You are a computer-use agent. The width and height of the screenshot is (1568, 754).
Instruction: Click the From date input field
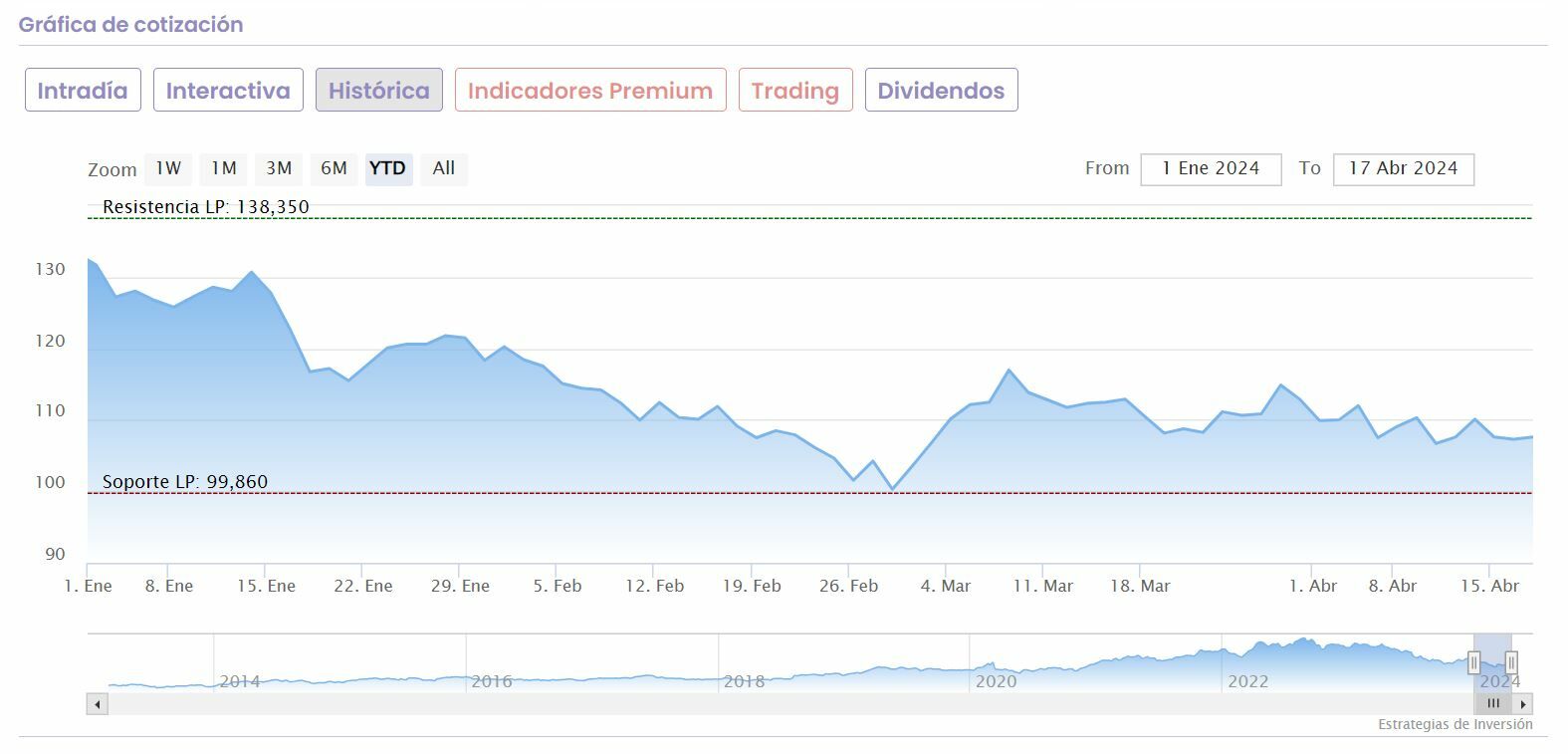[1211, 169]
